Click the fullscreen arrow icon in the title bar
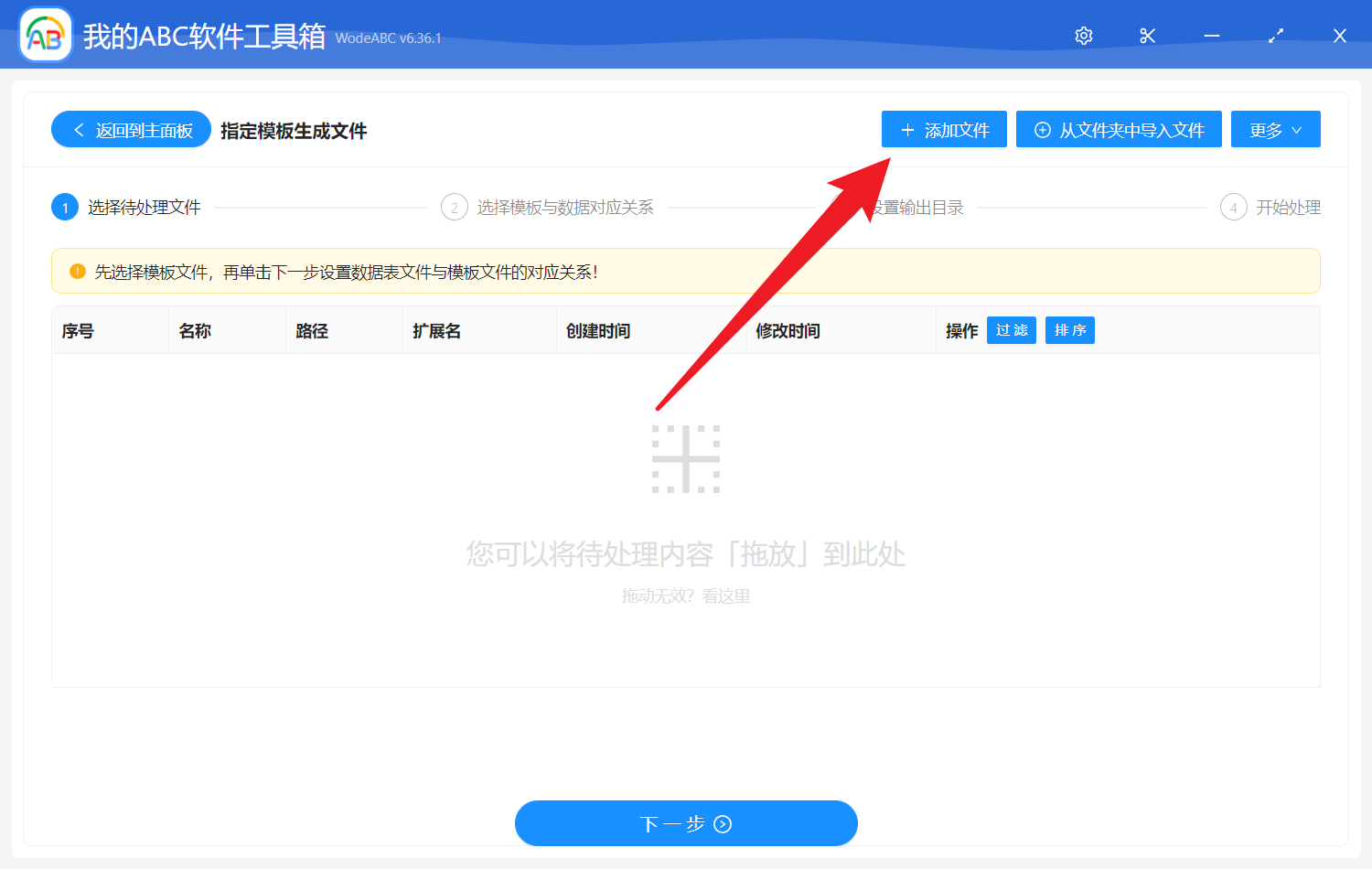 [1275, 35]
